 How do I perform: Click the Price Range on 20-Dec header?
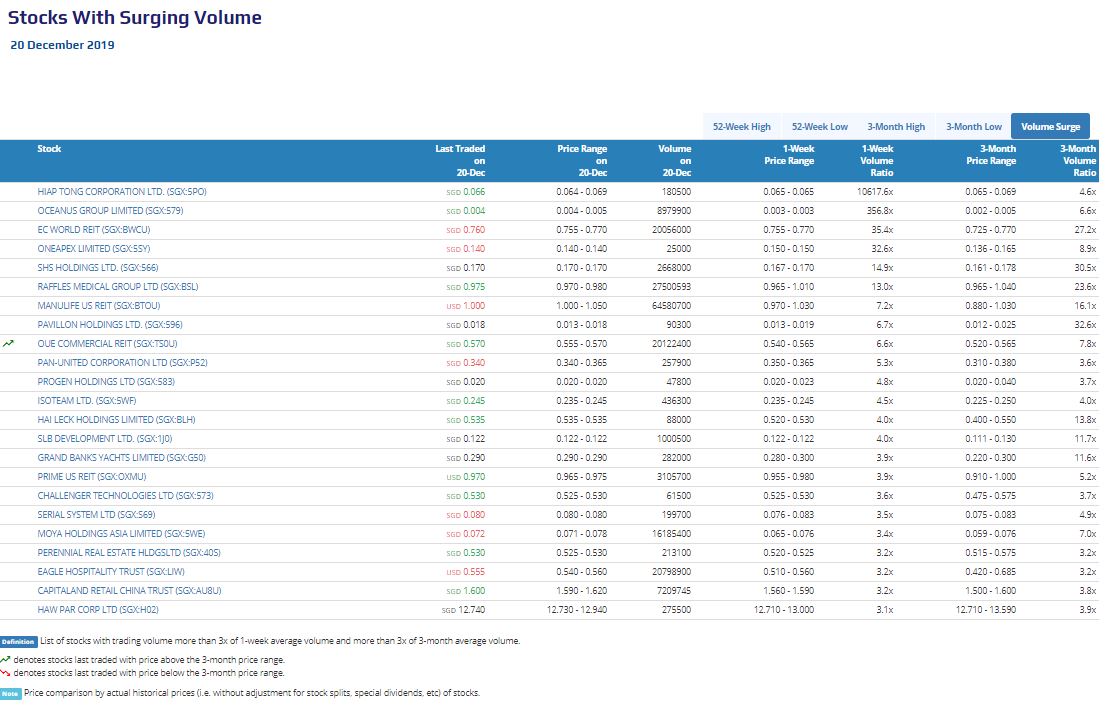582,160
